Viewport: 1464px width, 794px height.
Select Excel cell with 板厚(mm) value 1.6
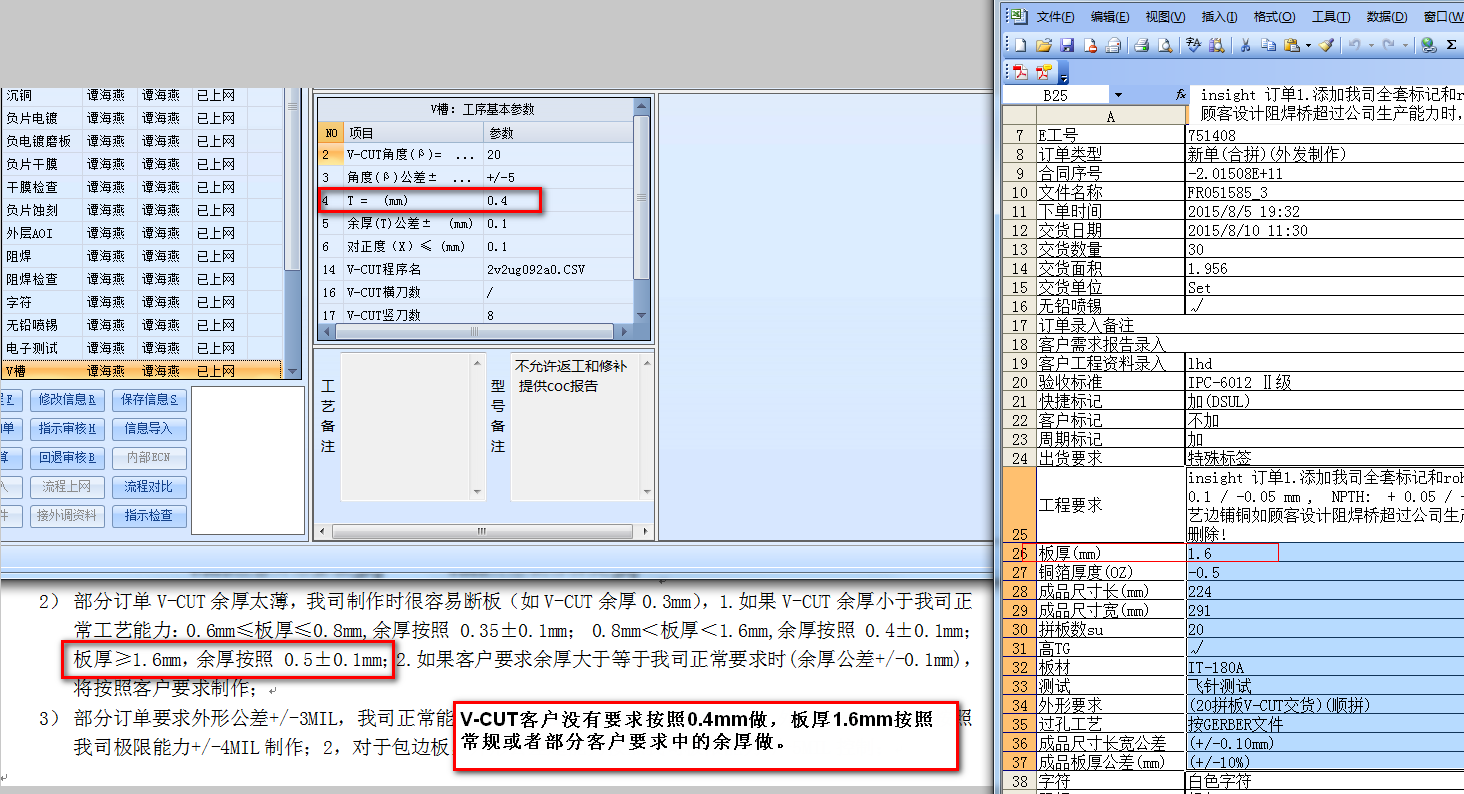[1324, 553]
